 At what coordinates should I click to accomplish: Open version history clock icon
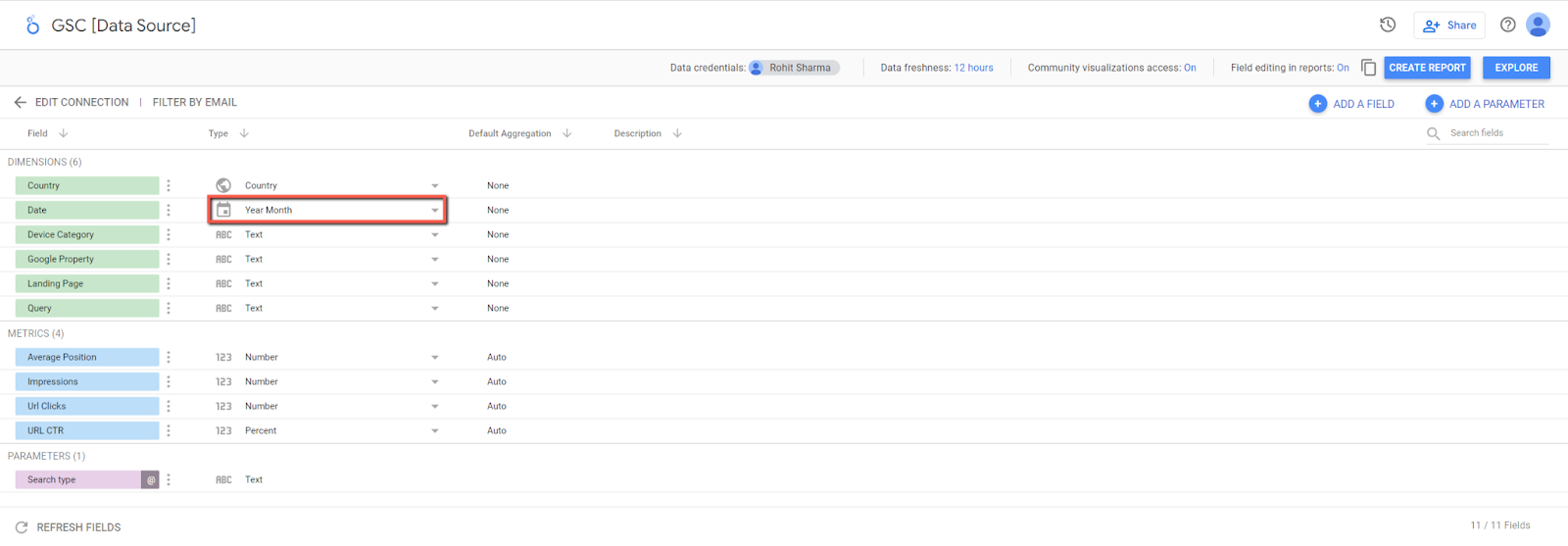[x=1388, y=25]
